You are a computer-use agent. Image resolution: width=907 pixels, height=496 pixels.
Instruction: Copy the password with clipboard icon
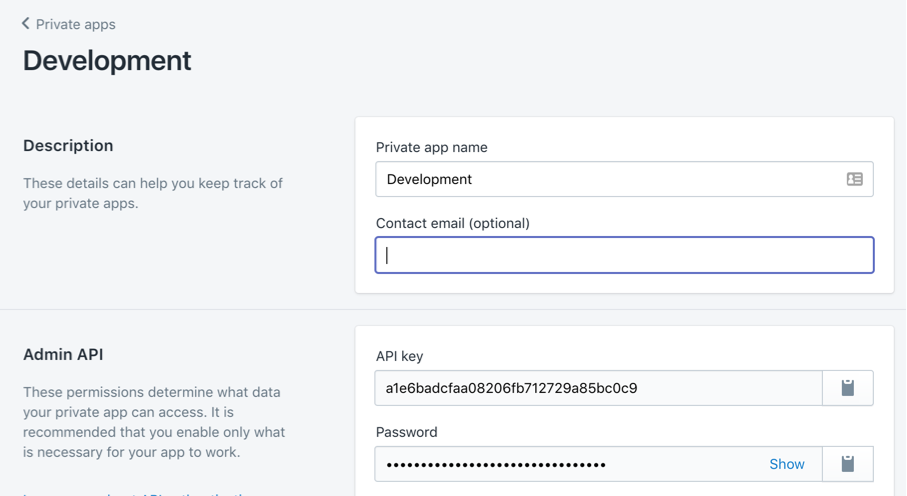point(847,464)
